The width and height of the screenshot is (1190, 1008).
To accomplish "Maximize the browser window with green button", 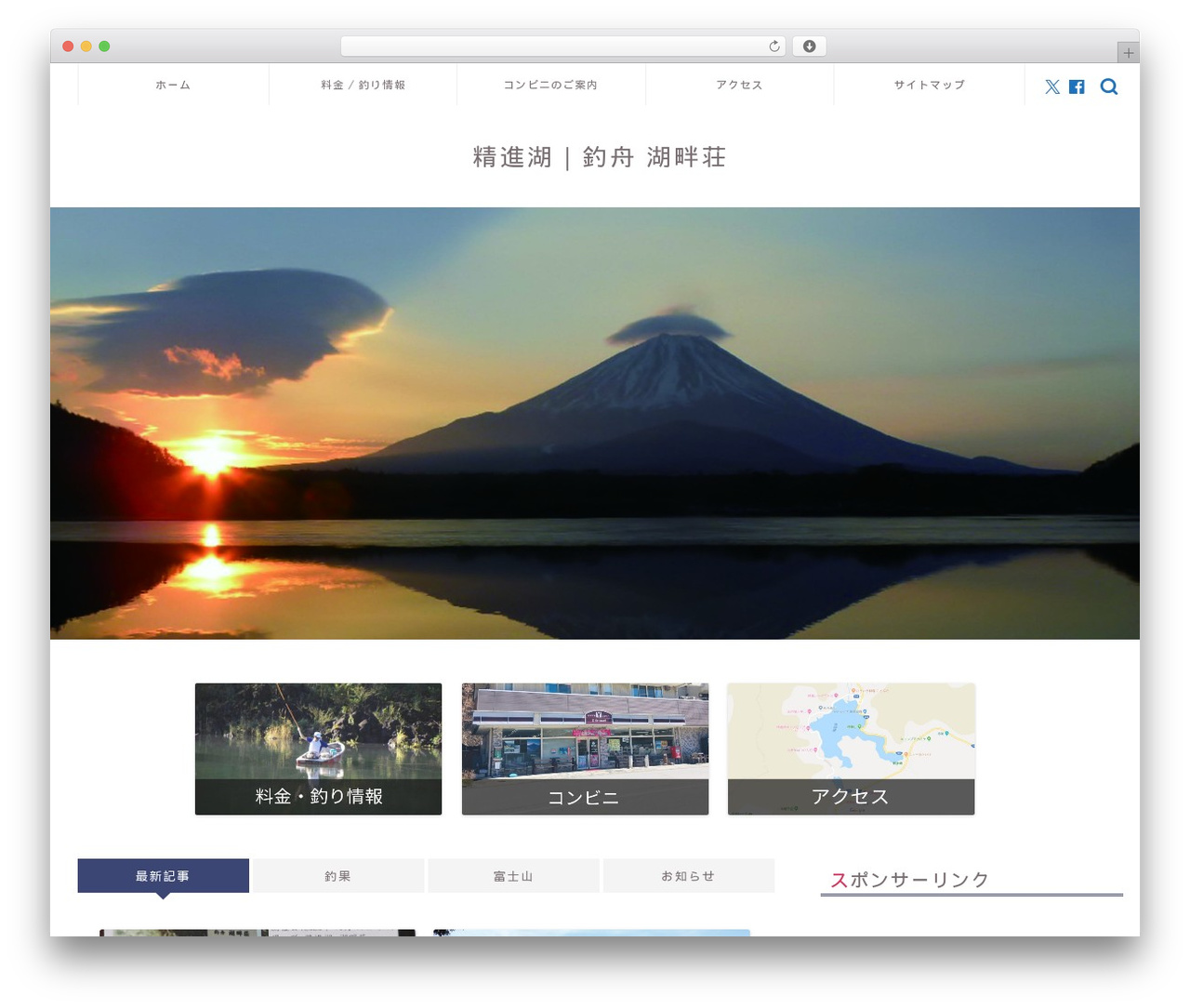I will 104,46.
